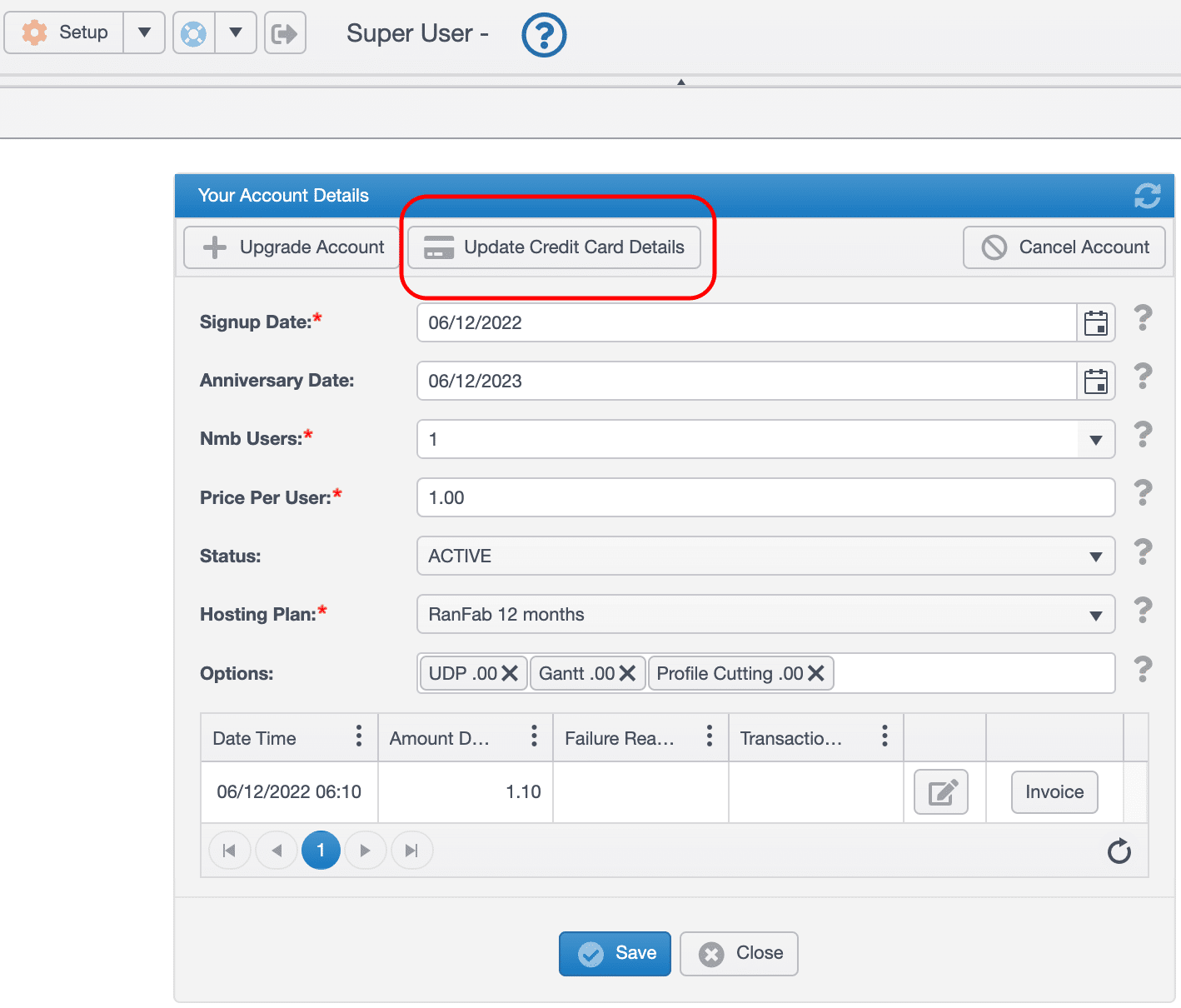Click the help icon next to Hosting Plan
Image resolution: width=1181 pixels, height=1008 pixels.
click(1143, 611)
